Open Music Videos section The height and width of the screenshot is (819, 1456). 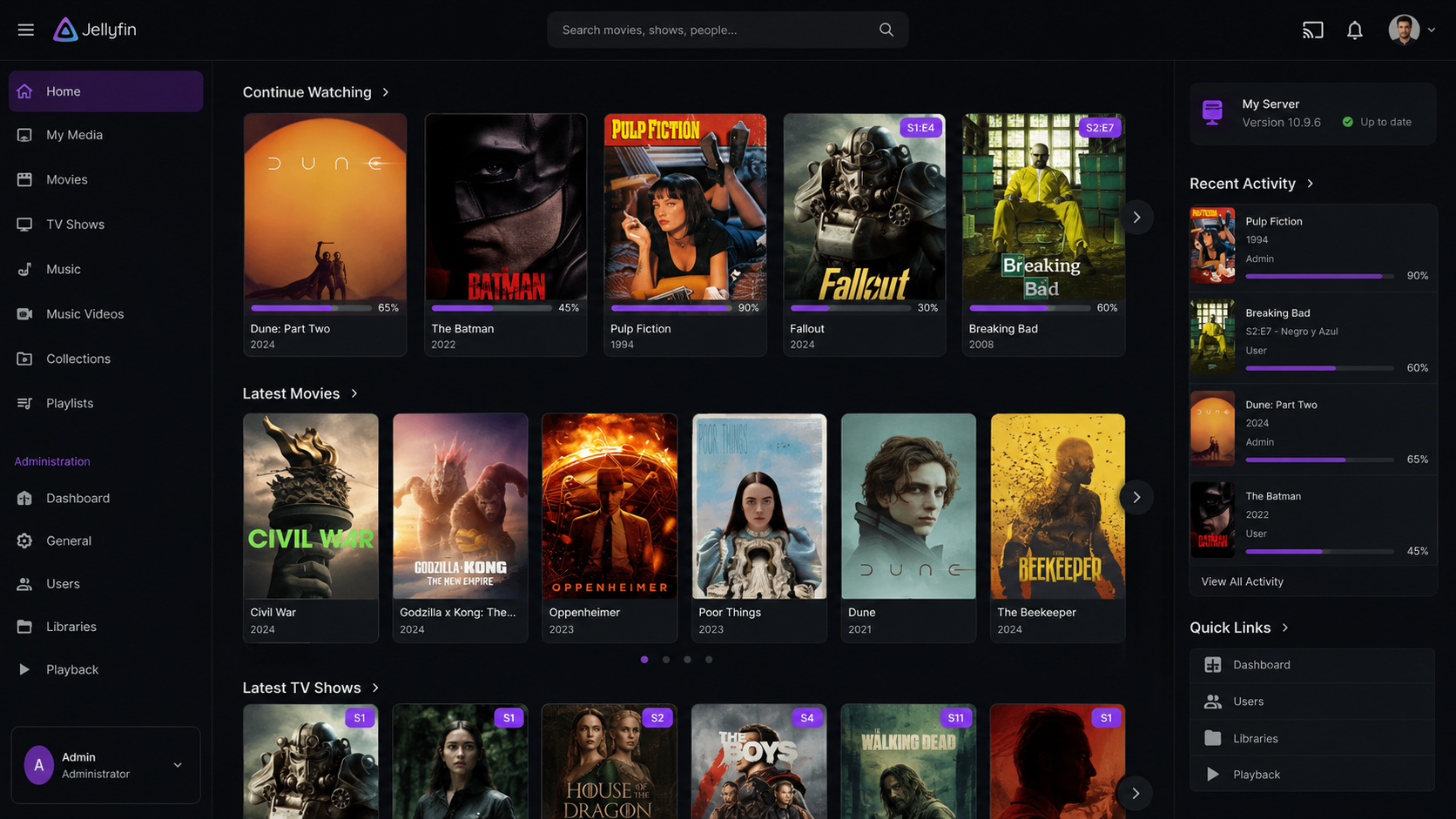pos(106,314)
